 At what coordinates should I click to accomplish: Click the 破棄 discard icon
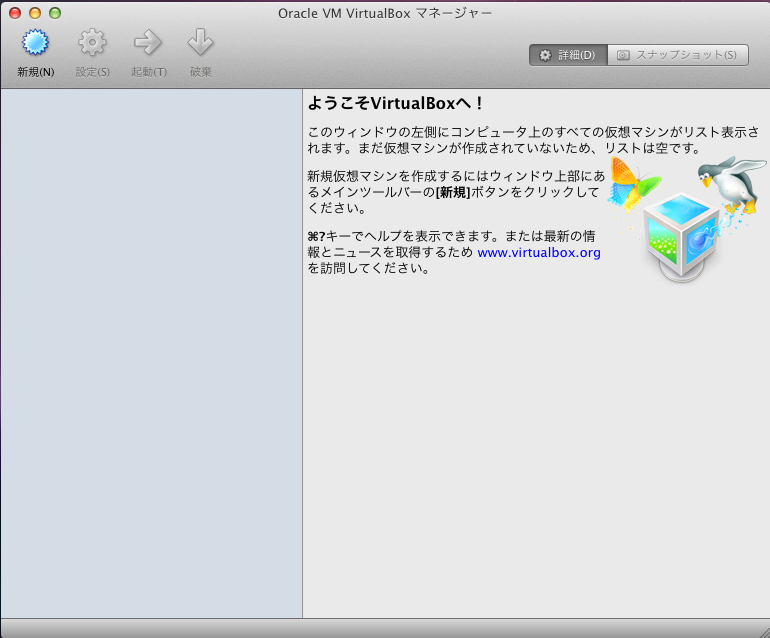(x=200, y=42)
